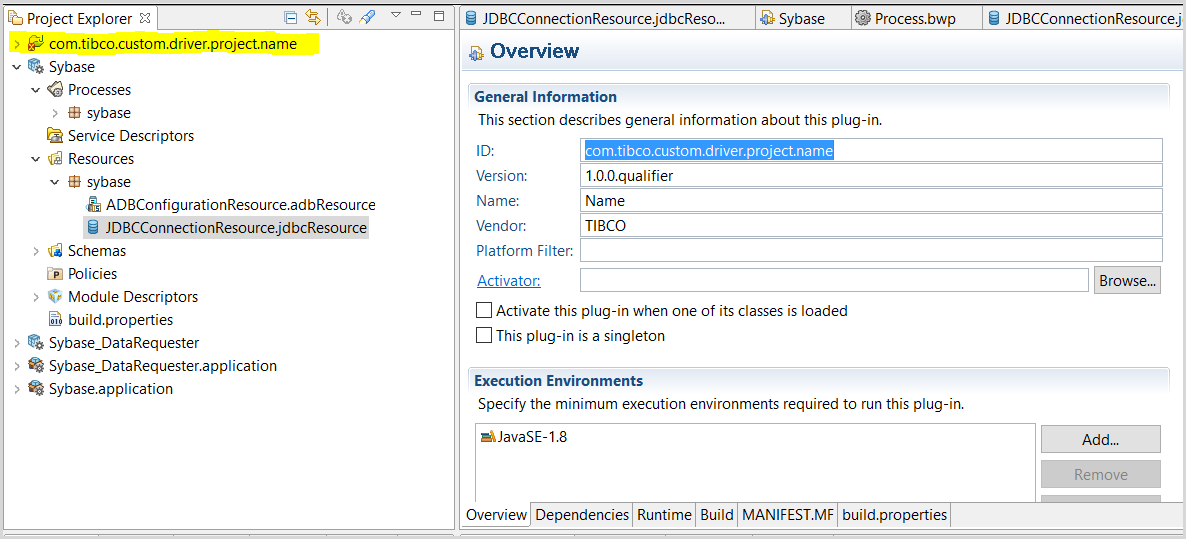Expand the sybase package under Processes
This screenshot has height=539, width=1186.
(x=54, y=113)
